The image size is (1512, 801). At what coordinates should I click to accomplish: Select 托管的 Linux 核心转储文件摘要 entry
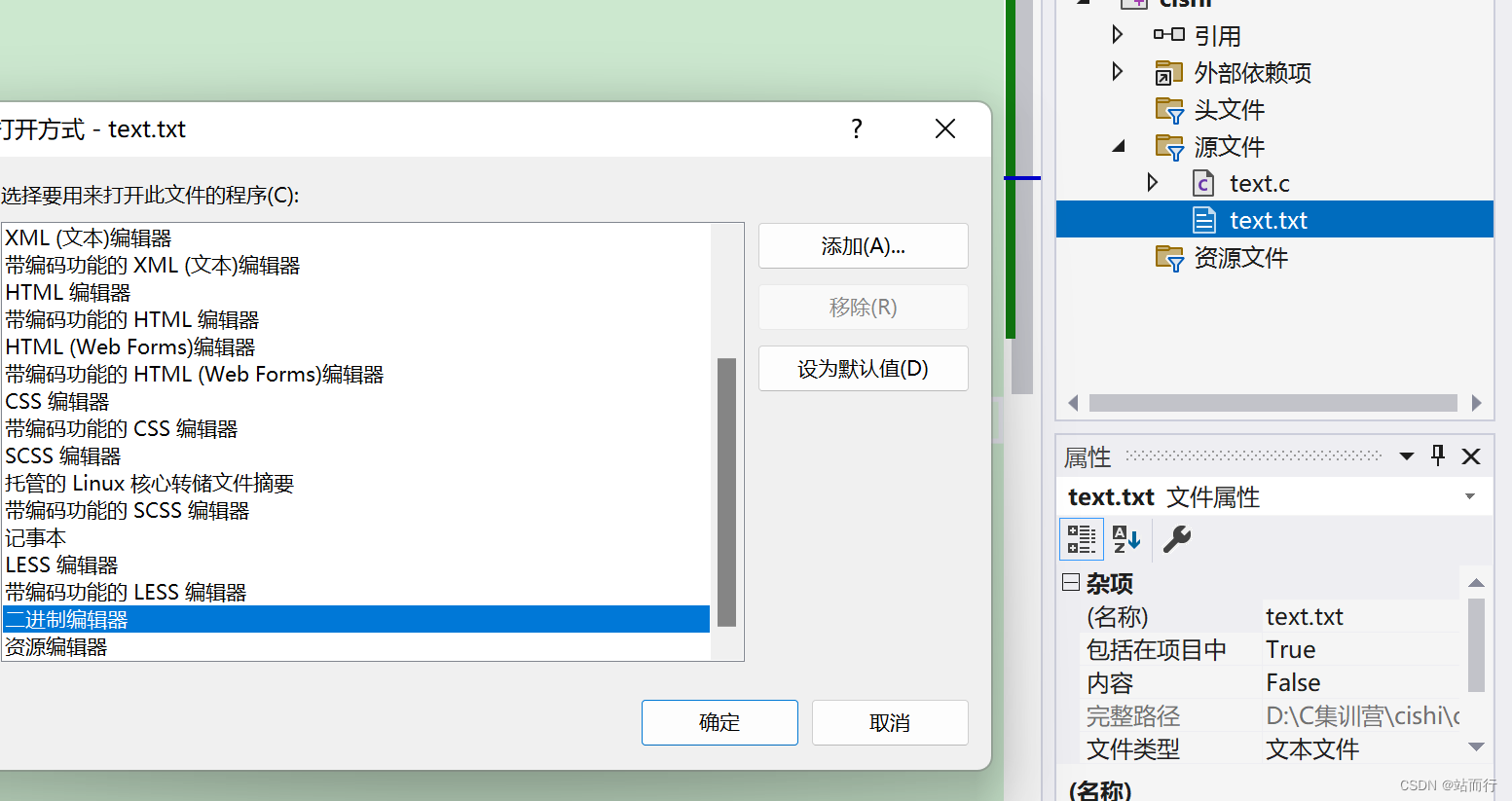356,483
